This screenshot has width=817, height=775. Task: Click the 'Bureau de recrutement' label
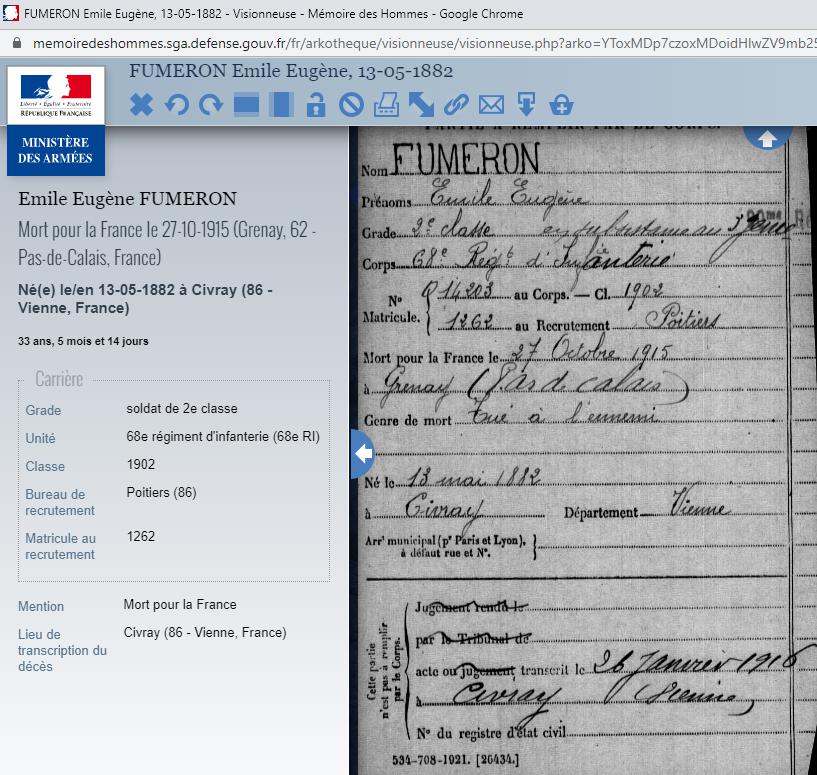pyautogui.click(x=60, y=502)
